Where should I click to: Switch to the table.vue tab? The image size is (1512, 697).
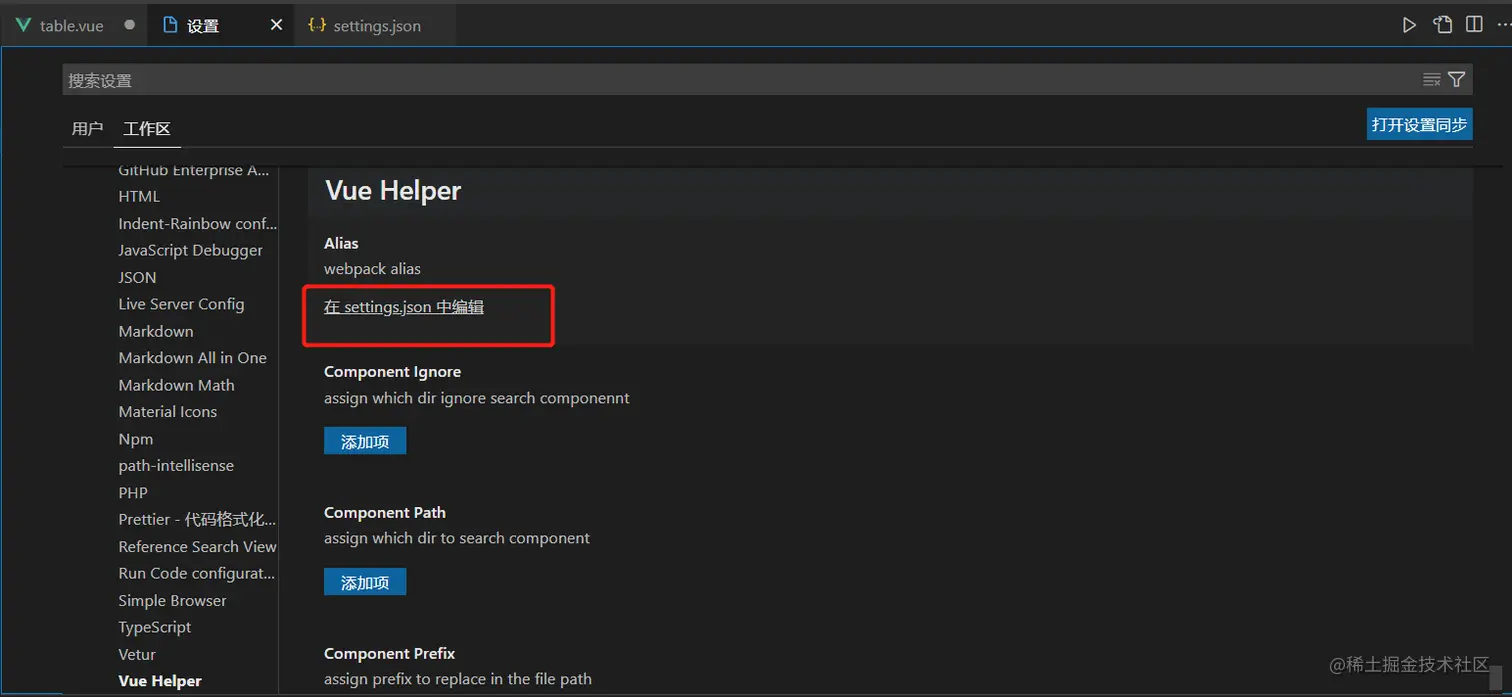pos(74,25)
